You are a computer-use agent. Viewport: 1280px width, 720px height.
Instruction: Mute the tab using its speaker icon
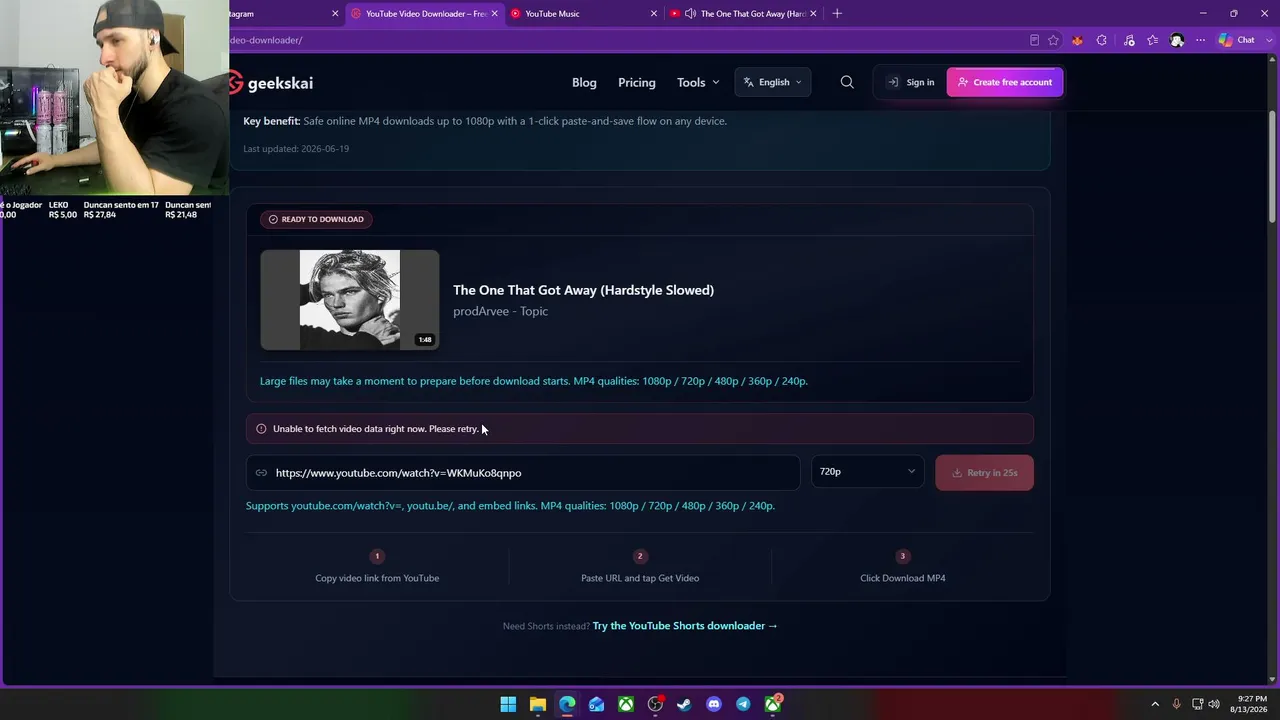(x=690, y=14)
